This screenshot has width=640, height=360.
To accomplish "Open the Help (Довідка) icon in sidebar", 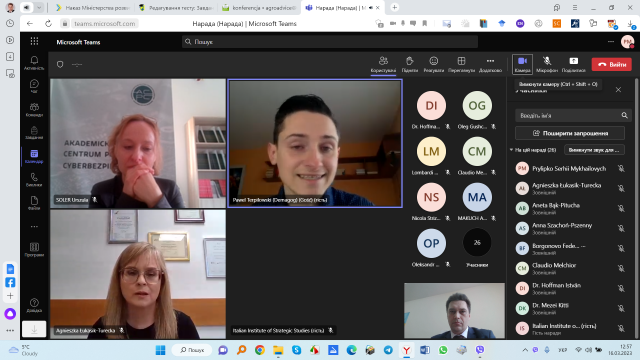I will click(34, 305).
